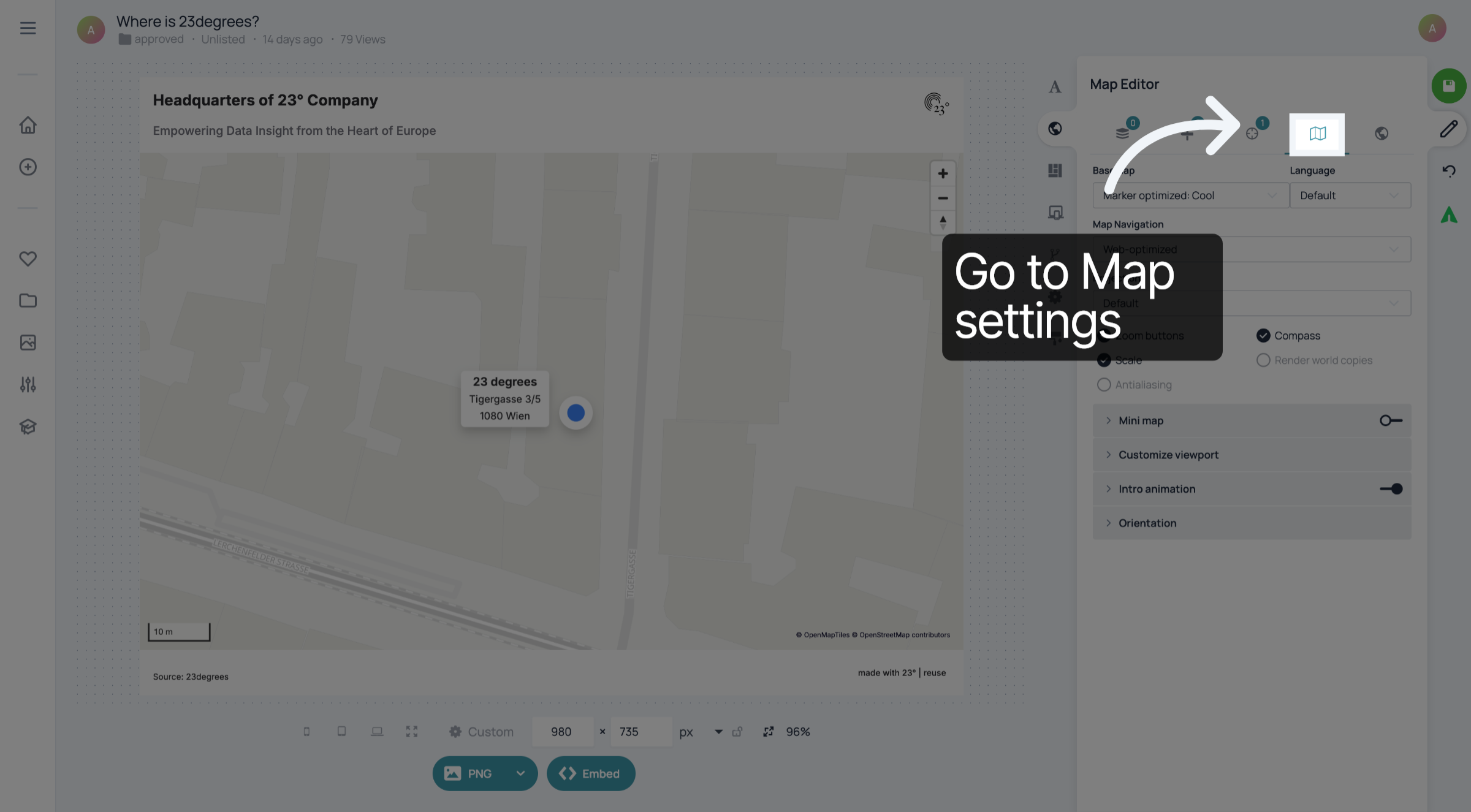
Task: Select fullscreen preview size
Action: coord(412,731)
